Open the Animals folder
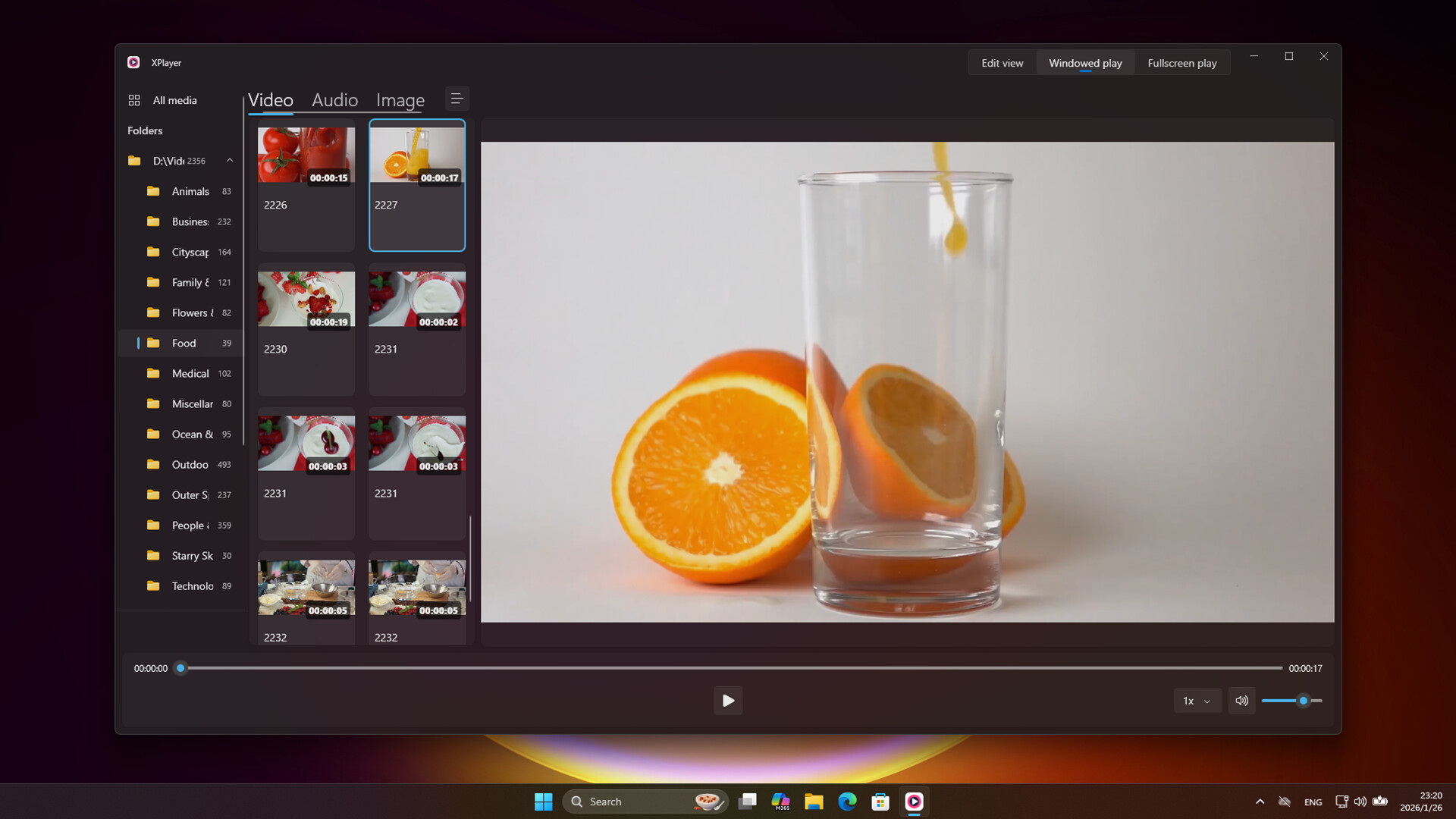Screen dimensions: 1456x819 [190, 191]
